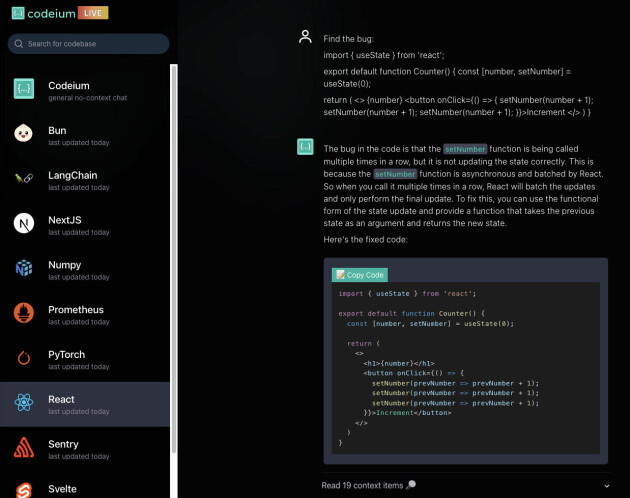Click the Codeium bot avatar in chat
The image size is (630, 498).
click(305, 146)
